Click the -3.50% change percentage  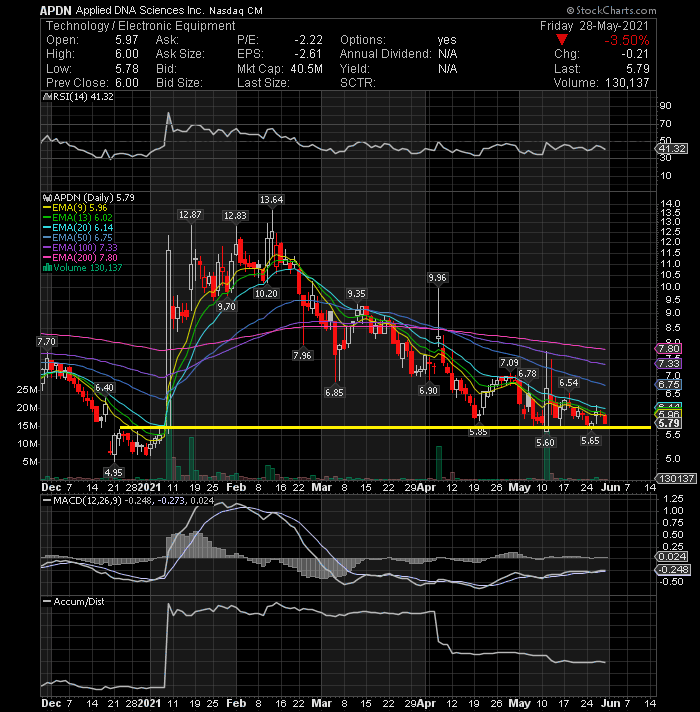pos(626,40)
